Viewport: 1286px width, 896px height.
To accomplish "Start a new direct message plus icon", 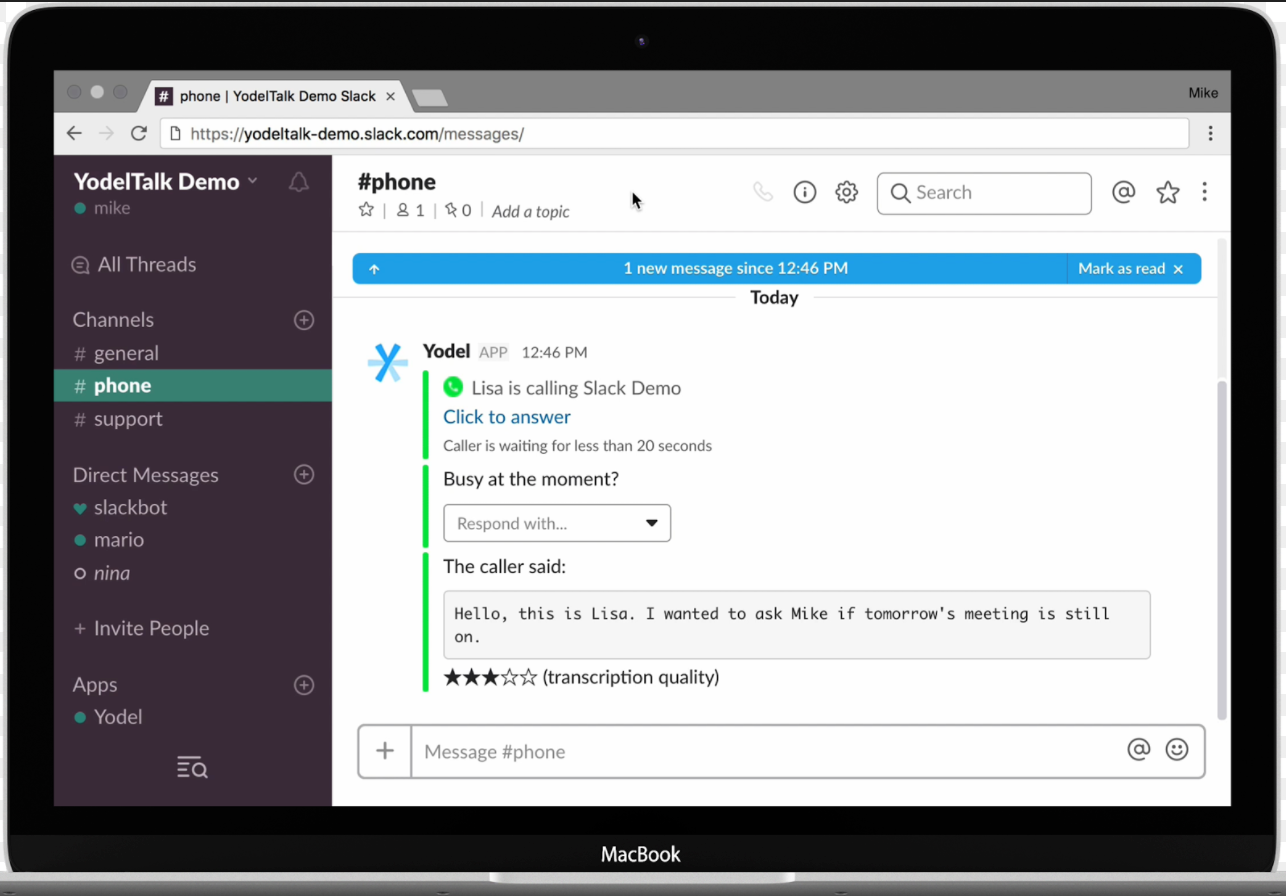I will click(x=304, y=475).
